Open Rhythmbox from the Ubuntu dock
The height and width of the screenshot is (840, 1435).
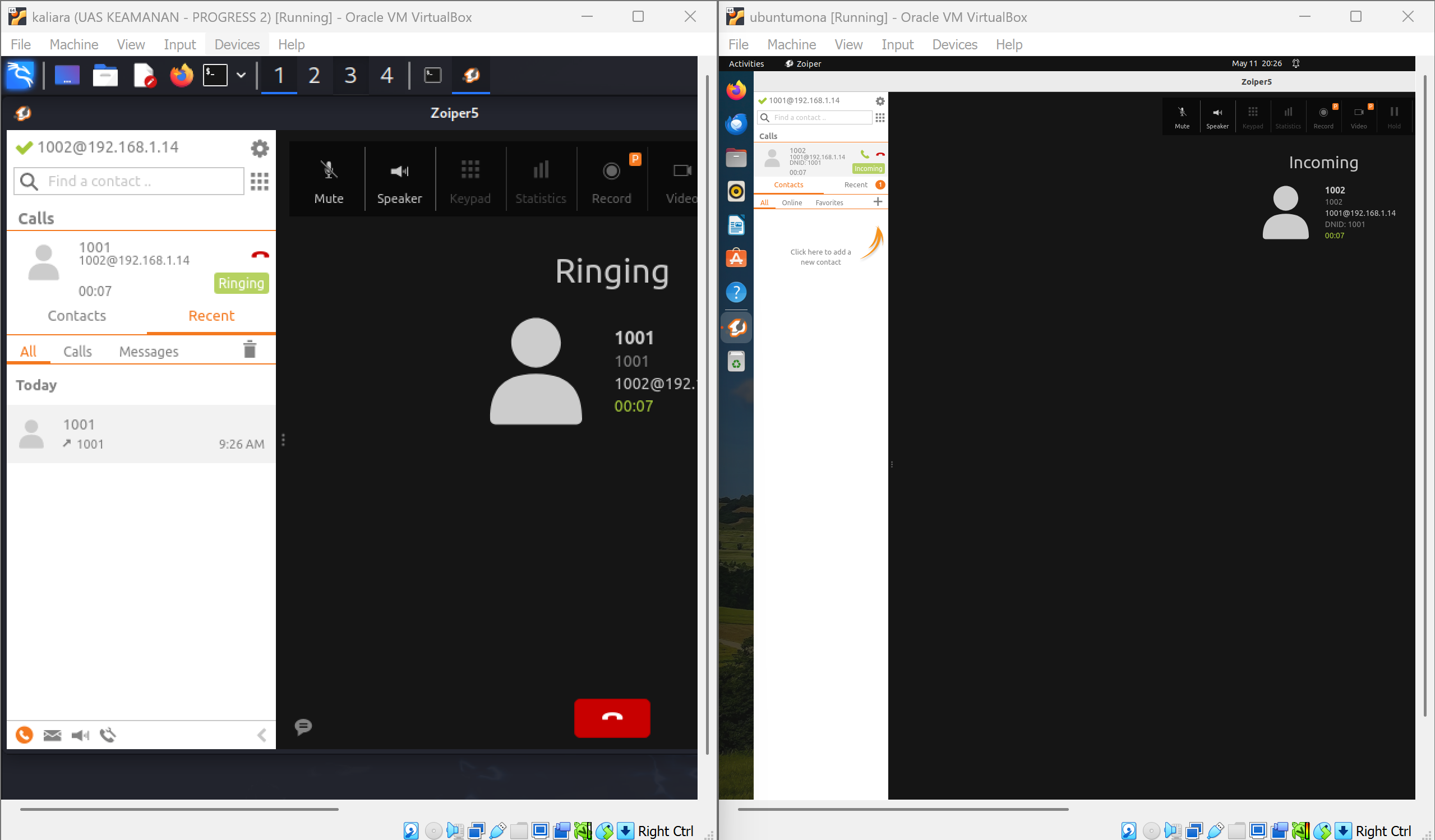(736, 191)
